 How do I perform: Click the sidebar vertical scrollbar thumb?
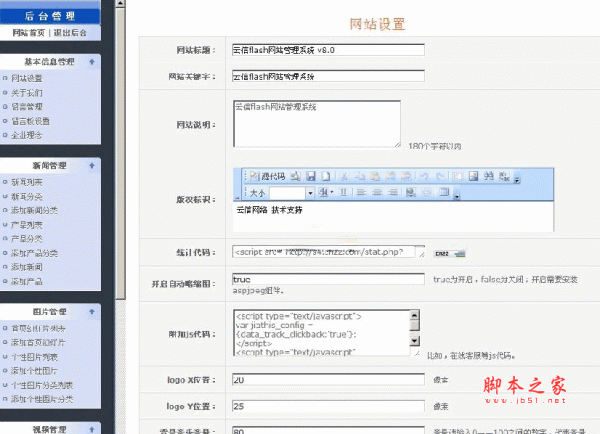click(120, 153)
